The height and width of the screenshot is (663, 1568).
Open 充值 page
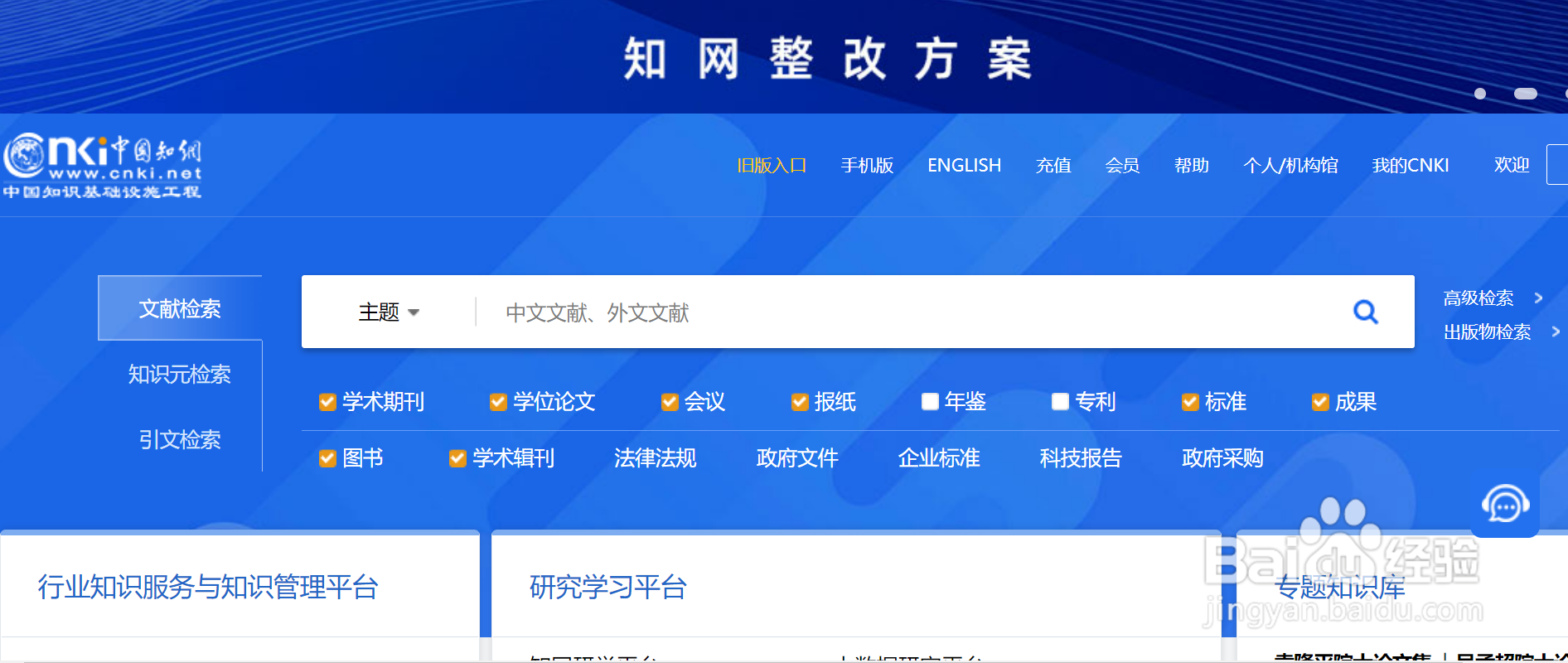coord(1053,165)
